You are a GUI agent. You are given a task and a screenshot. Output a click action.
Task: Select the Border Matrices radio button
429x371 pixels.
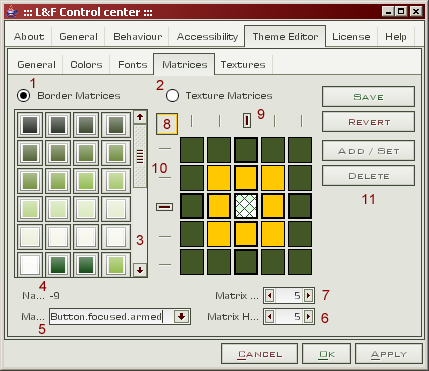[23, 96]
